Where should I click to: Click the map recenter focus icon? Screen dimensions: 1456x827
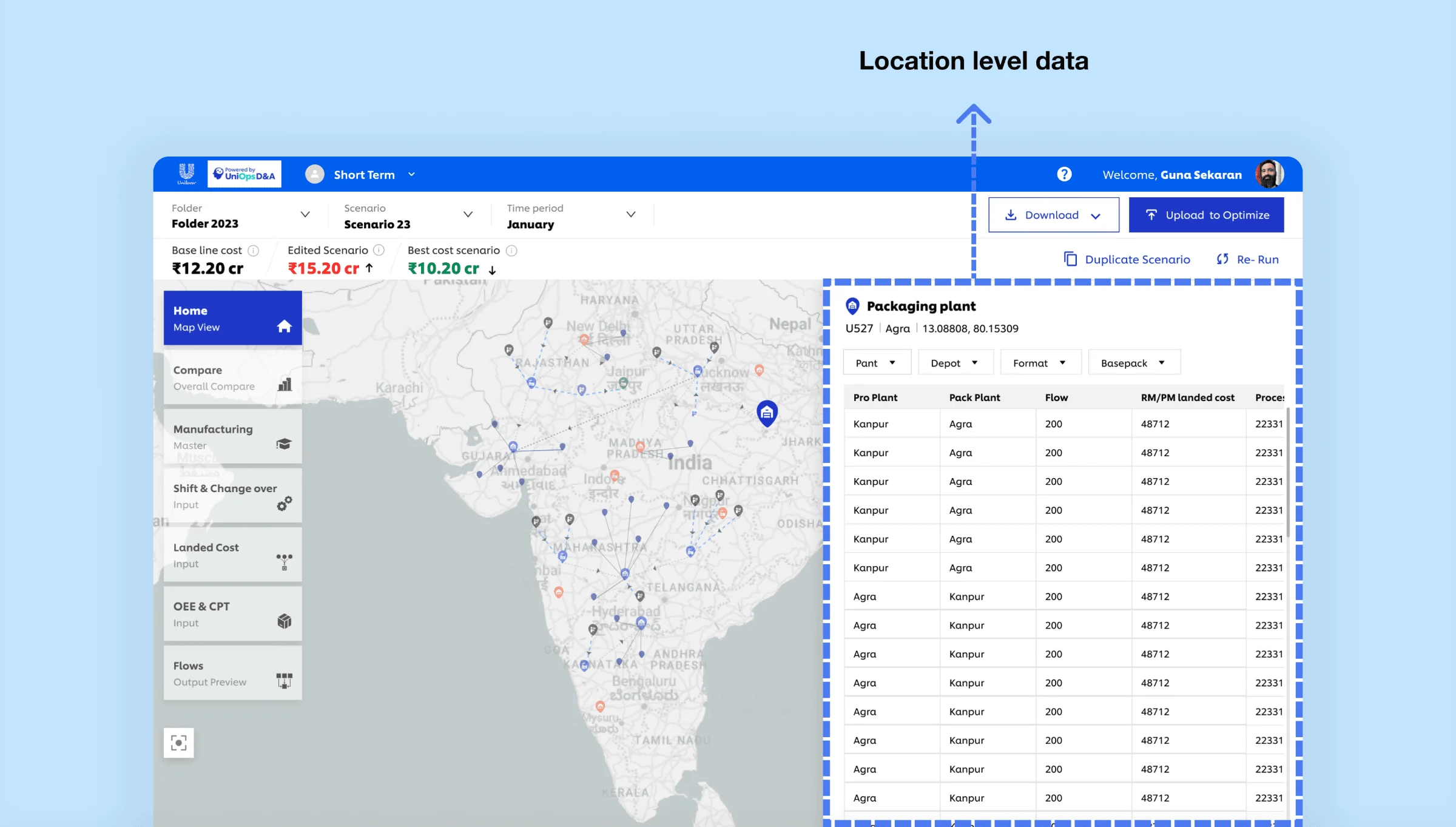point(179,743)
